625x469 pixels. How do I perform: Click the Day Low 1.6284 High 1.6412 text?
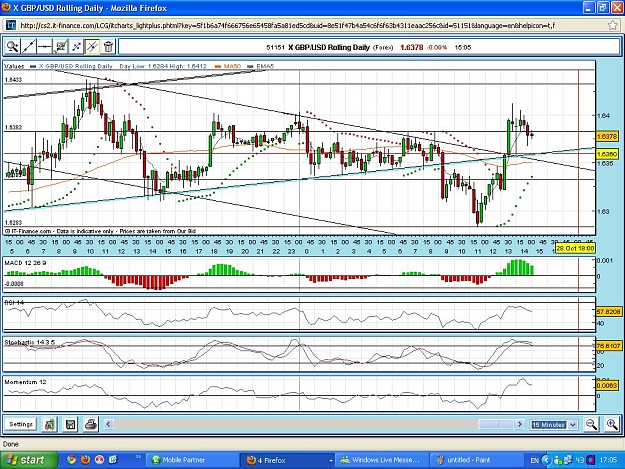163,66
